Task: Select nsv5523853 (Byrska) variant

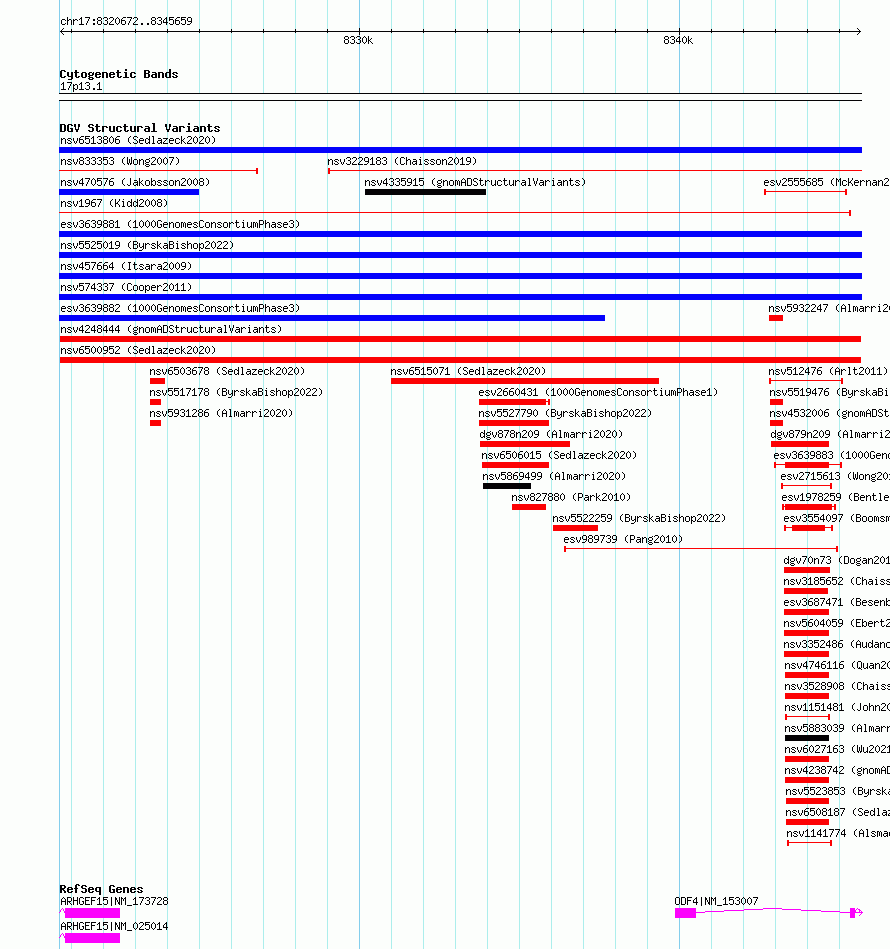Action: pos(837,791)
